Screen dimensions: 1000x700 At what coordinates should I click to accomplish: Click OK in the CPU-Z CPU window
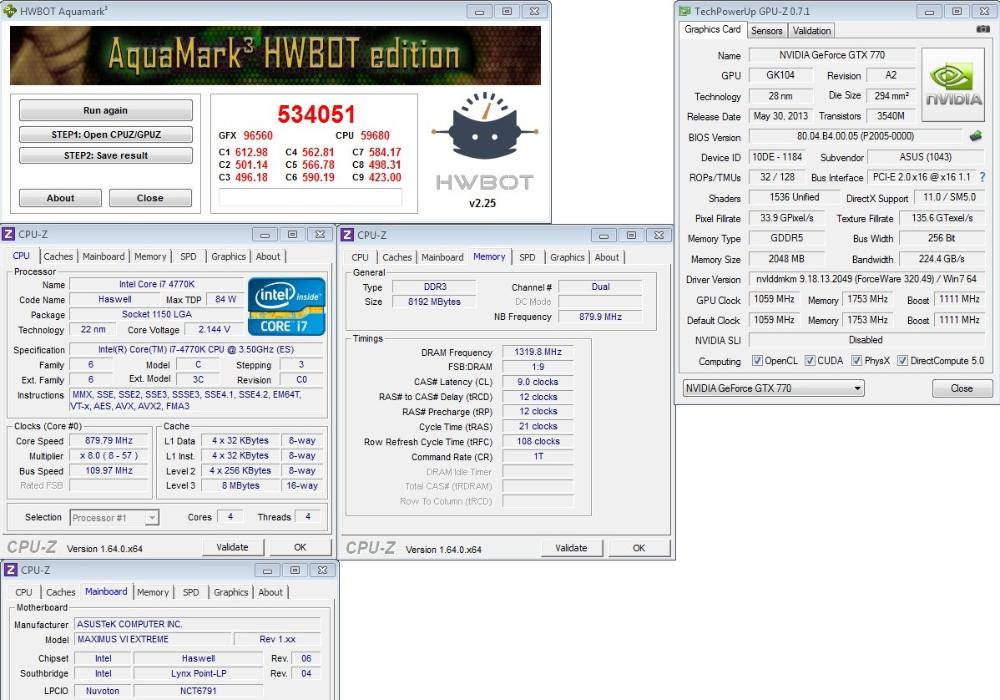tap(300, 547)
